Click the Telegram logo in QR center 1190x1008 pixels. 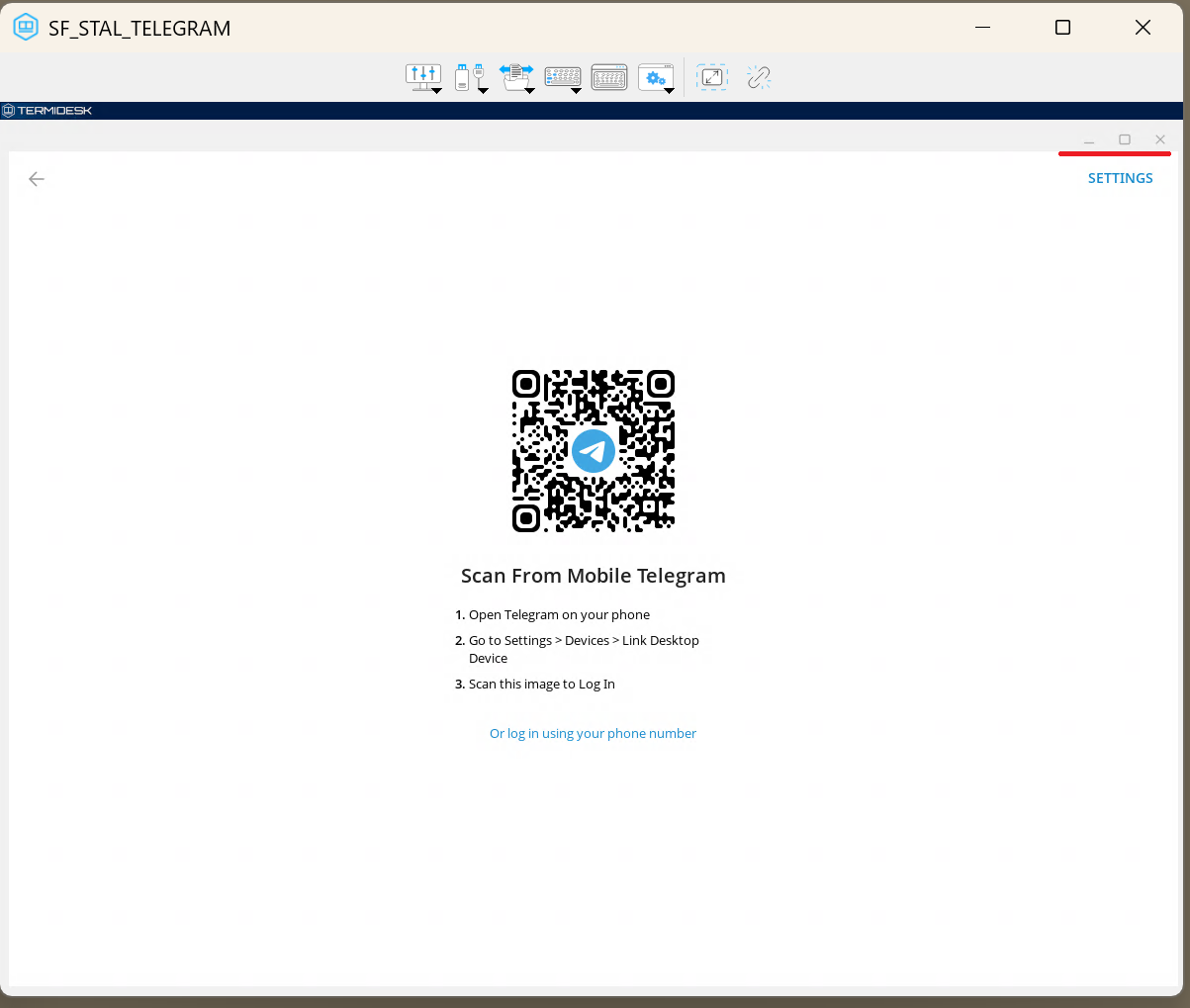point(594,451)
